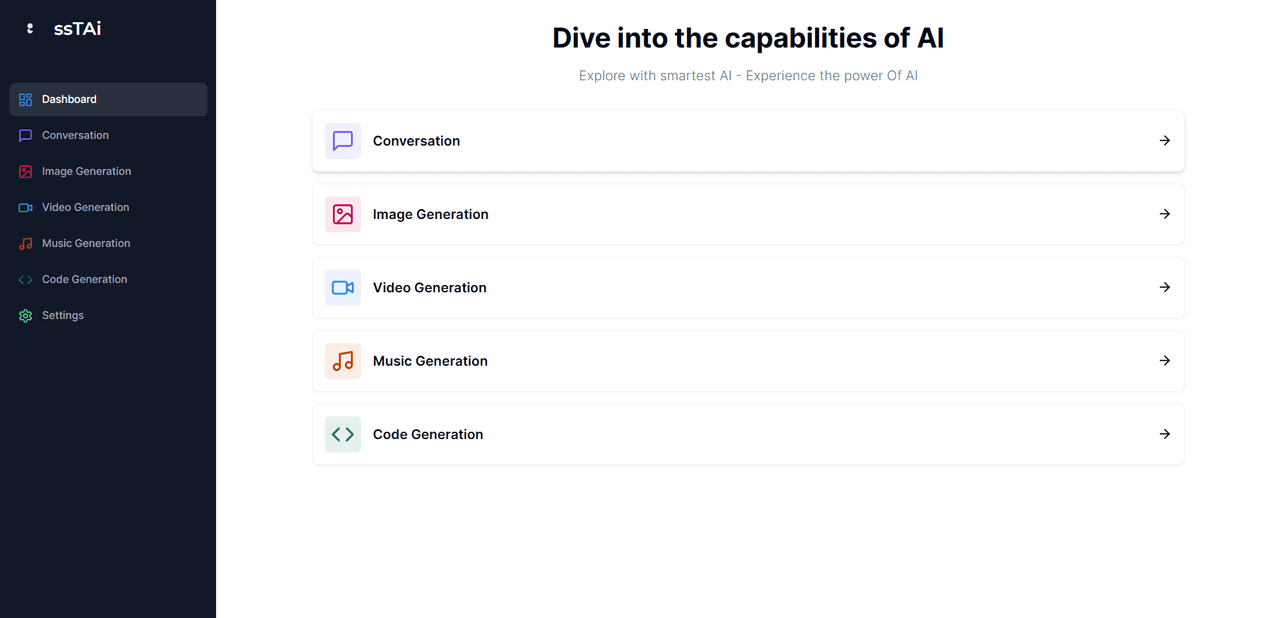Click the green Settings gear icon
This screenshot has width=1280, height=618.
pos(26,316)
